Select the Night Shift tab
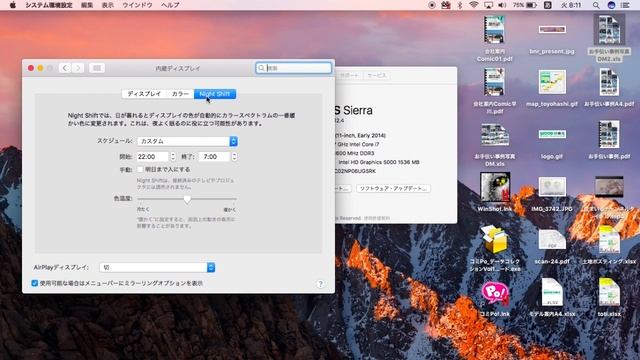The height and width of the screenshot is (360, 640). [x=215, y=94]
